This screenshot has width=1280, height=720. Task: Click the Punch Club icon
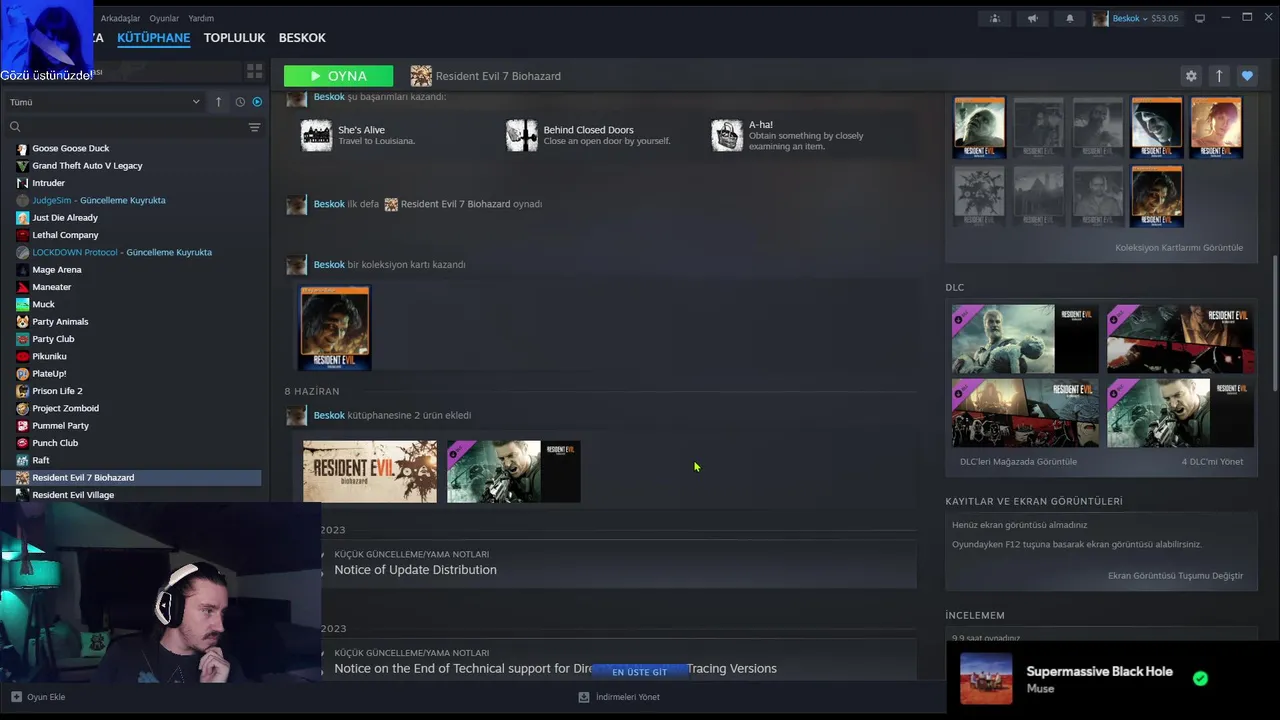tap(23, 443)
